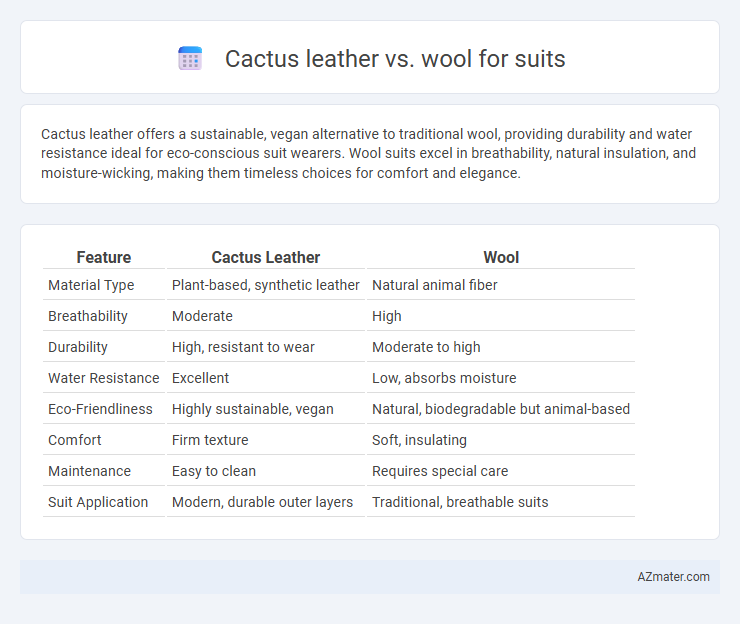This screenshot has height=624, width=740.
Task: Click the 'High, resistant to wear' cell
Action: coord(243,347)
